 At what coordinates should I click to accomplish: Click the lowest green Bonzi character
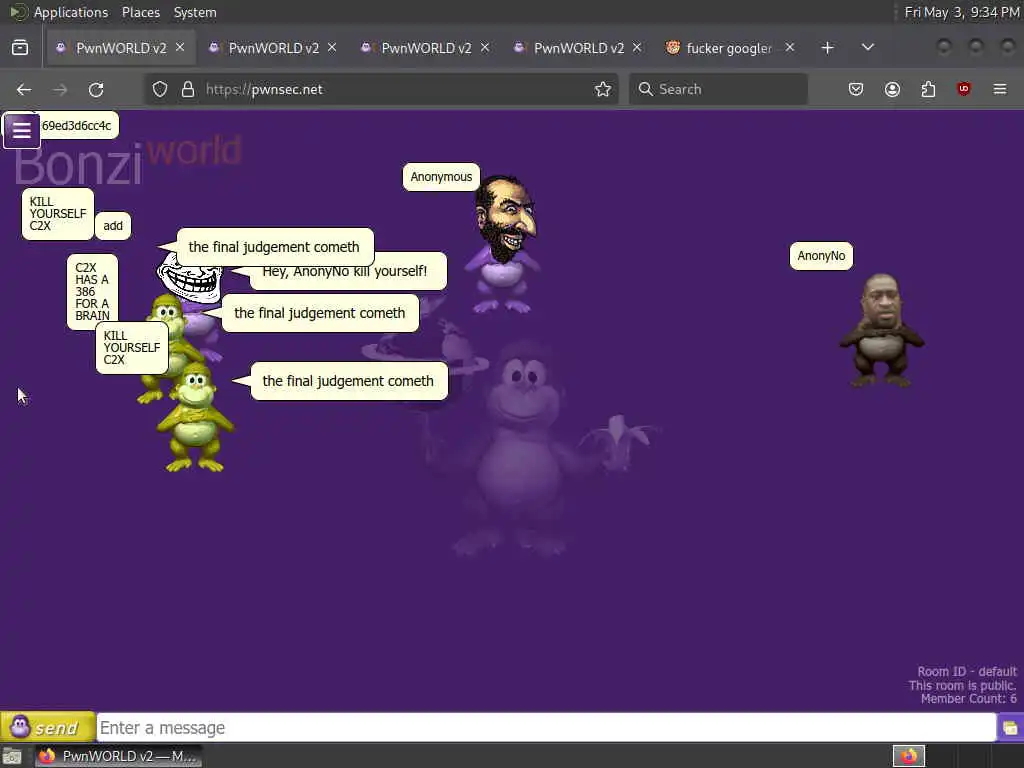(195, 418)
